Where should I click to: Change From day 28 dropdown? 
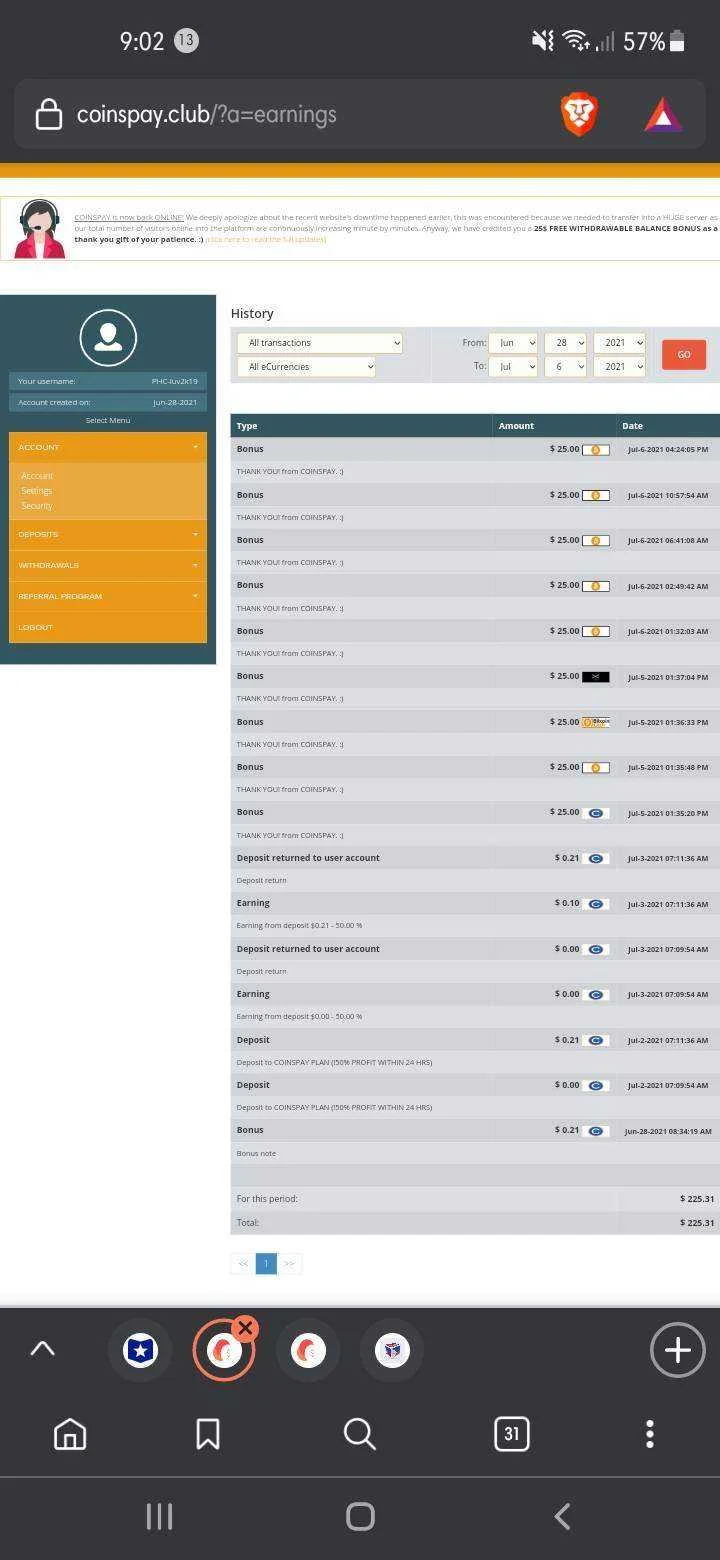point(565,343)
